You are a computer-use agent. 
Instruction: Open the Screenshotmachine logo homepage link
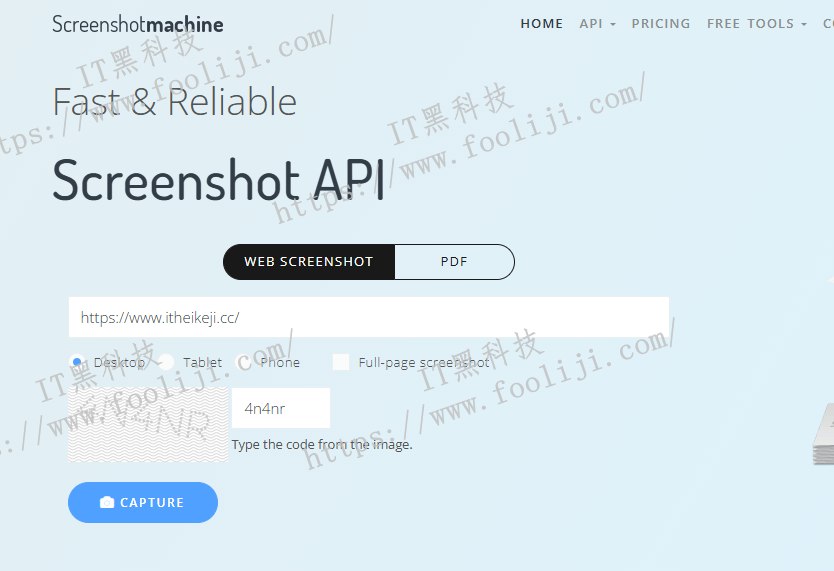click(x=138, y=24)
